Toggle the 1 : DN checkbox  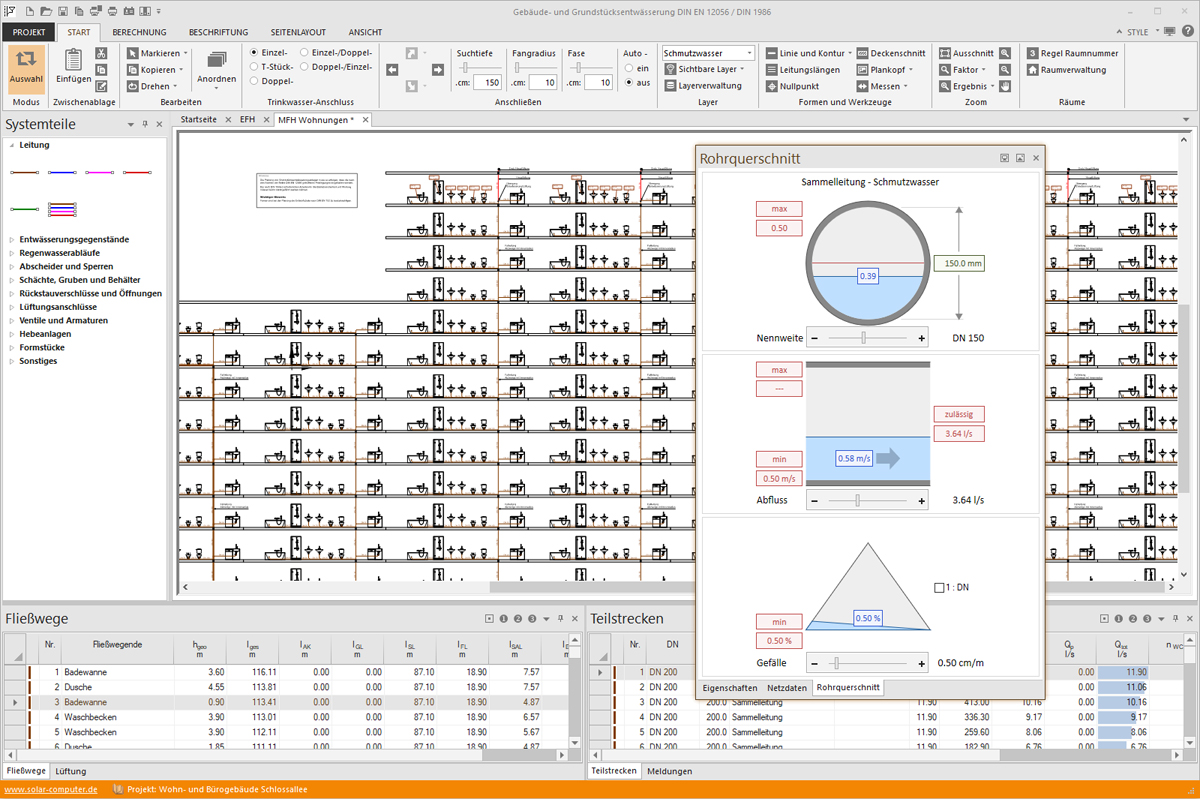[938, 588]
